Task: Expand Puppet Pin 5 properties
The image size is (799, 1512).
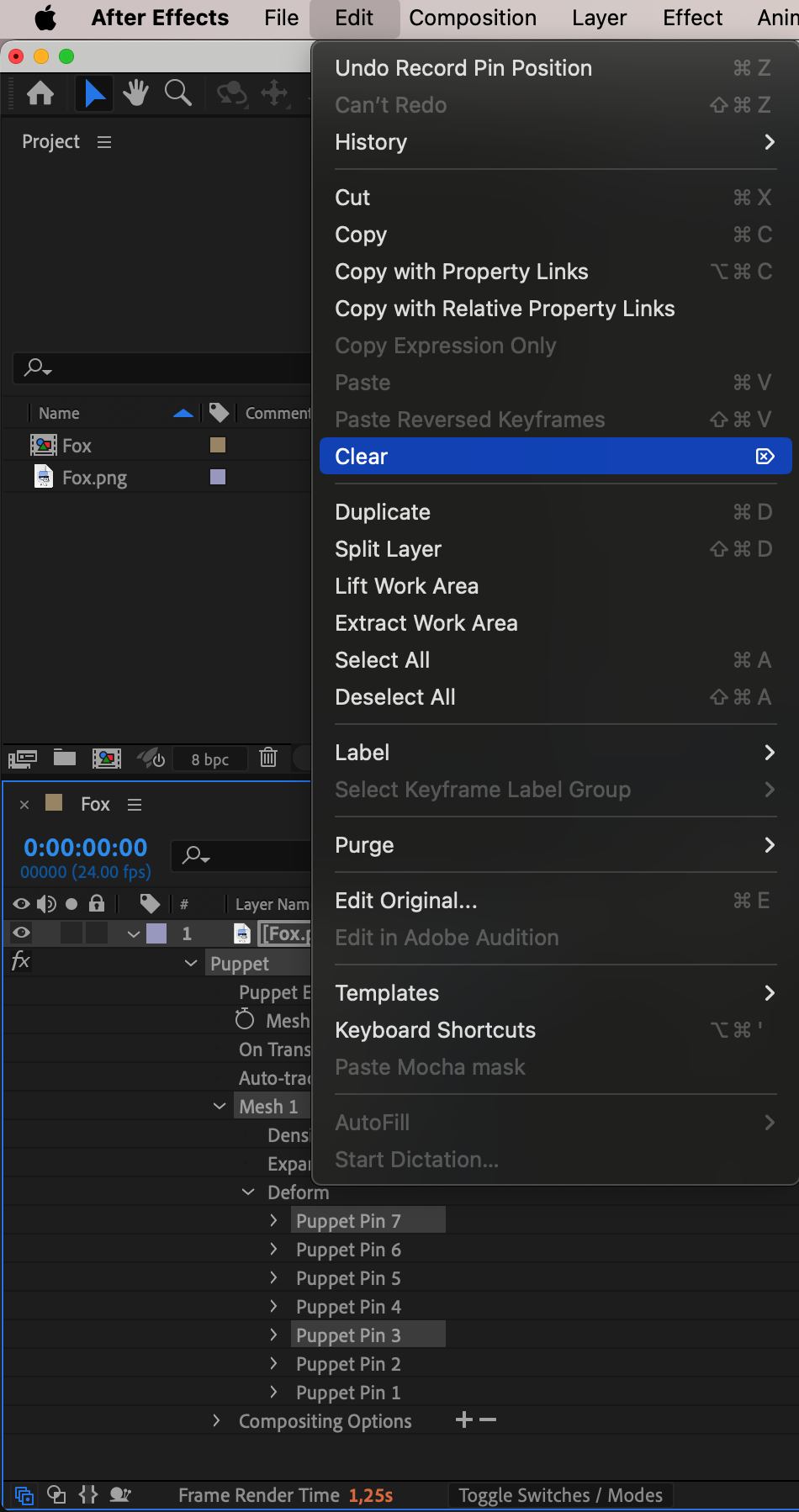Action: click(x=273, y=1277)
